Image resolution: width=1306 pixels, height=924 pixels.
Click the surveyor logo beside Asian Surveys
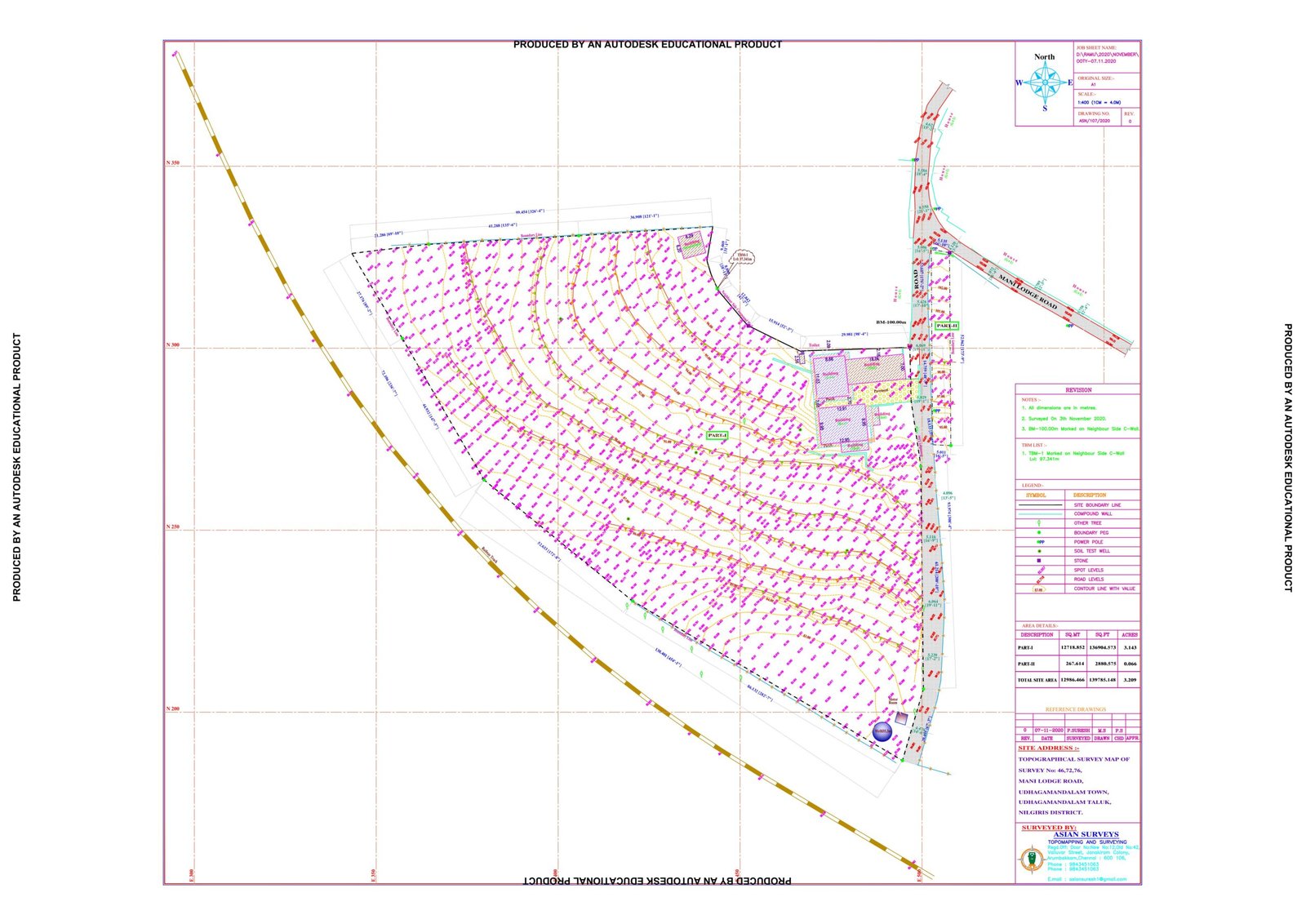click(1030, 859)
